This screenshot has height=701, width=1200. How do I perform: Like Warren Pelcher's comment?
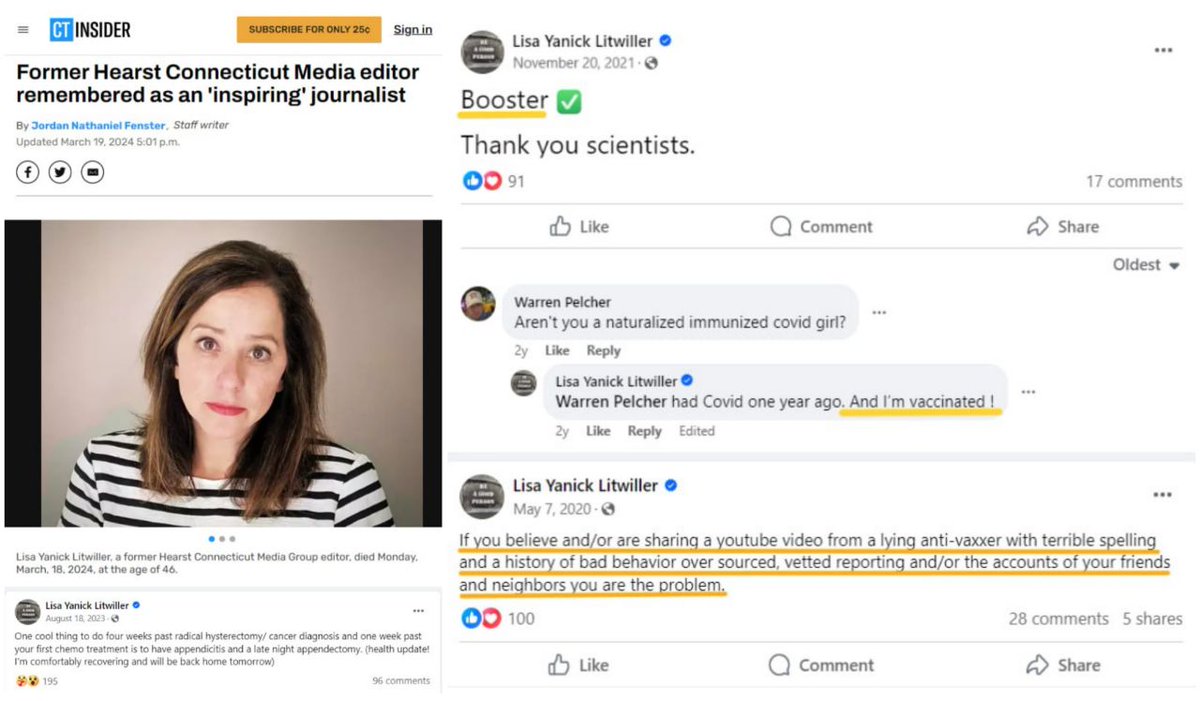point(557,351)
